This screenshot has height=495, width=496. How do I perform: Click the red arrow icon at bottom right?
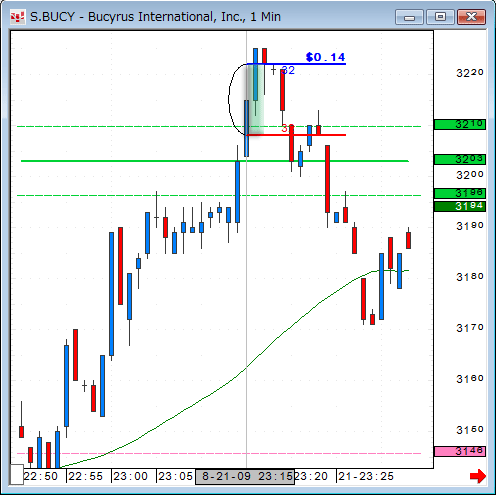[478, 476]
